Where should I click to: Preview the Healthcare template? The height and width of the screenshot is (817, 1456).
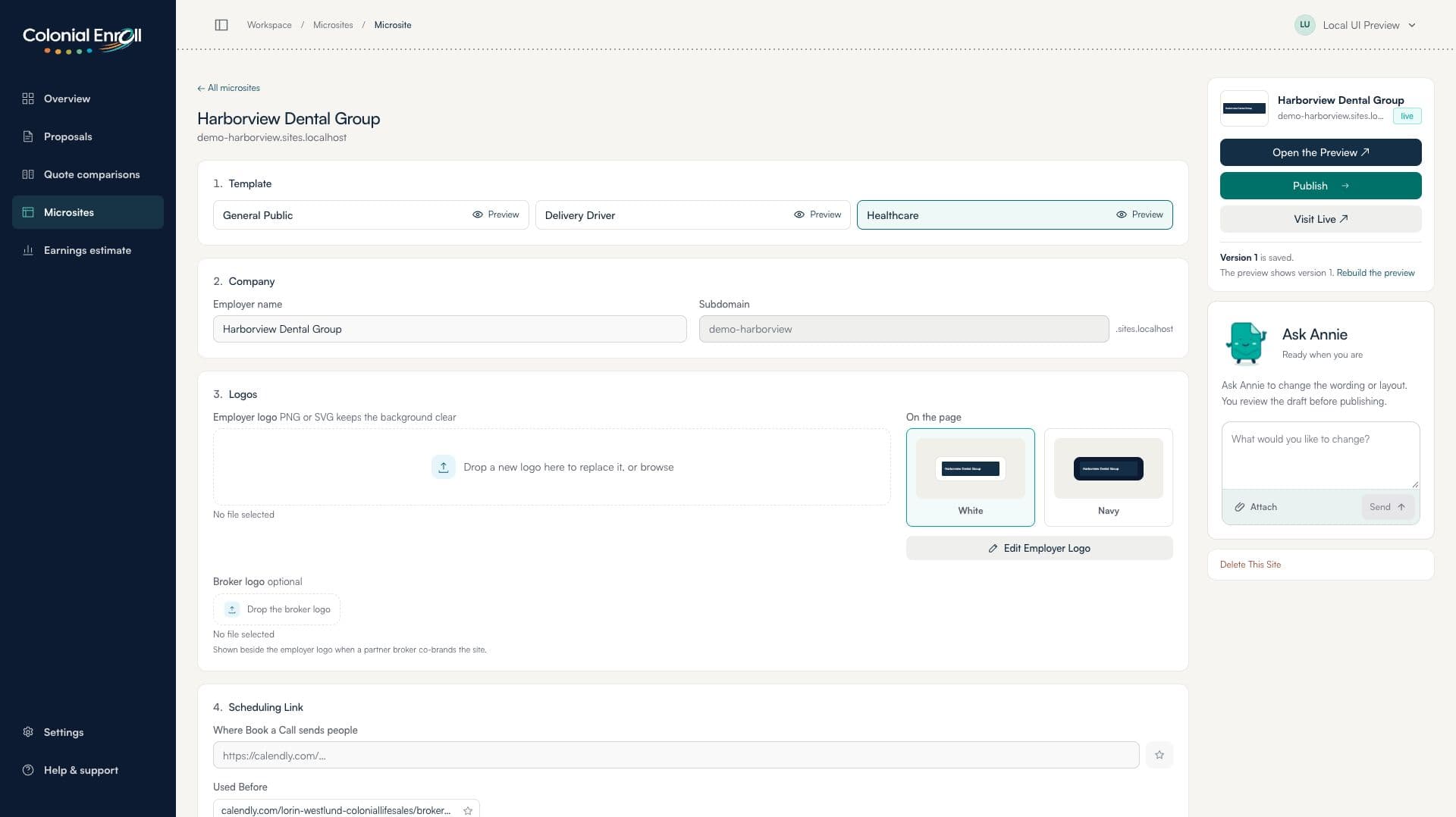point(1140,214)
